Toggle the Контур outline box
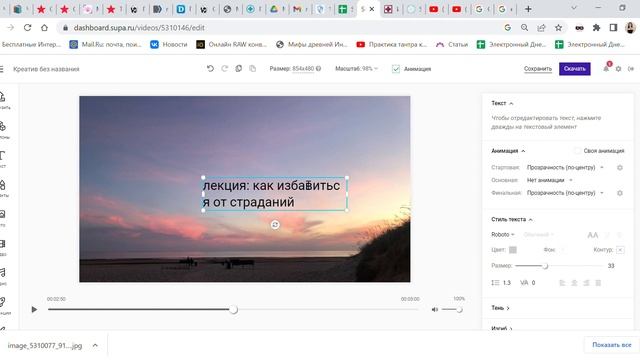Screen dimensions: 640x360 pos(620,250)
